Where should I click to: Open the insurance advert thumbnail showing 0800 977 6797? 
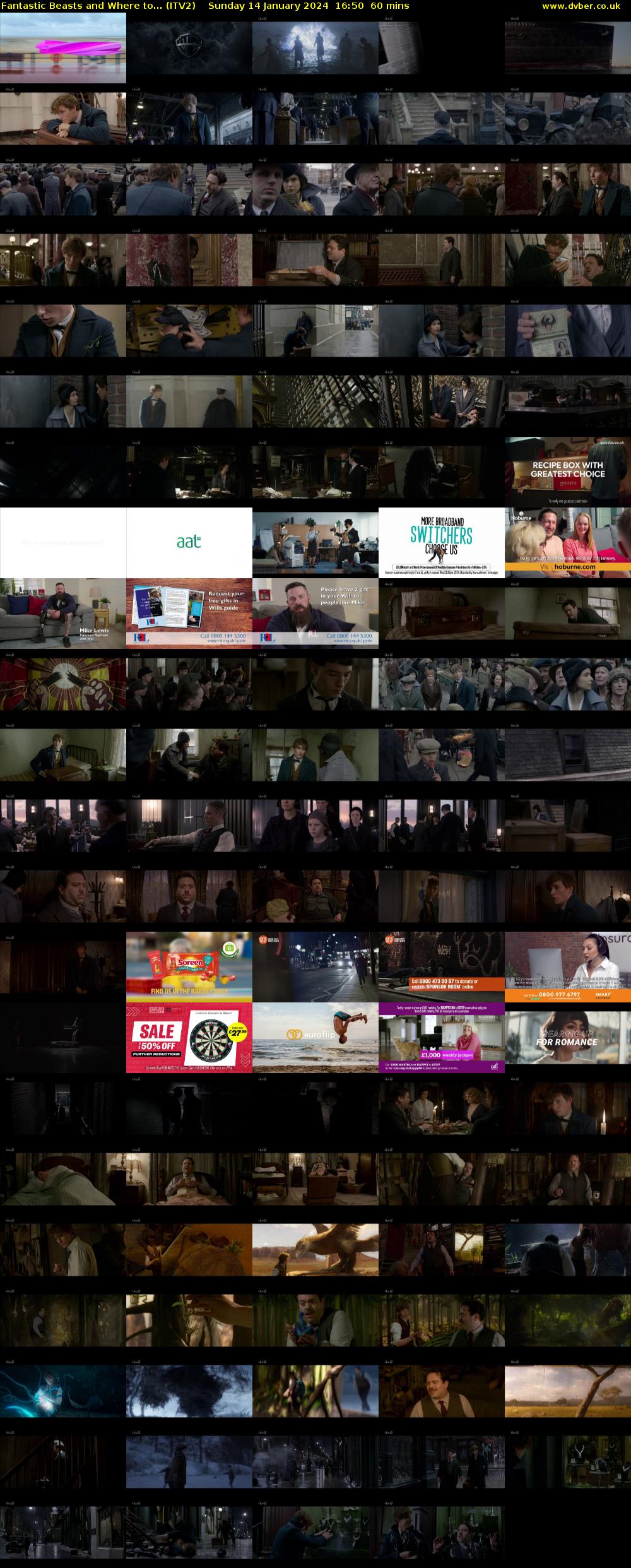(x=568, y=967)
